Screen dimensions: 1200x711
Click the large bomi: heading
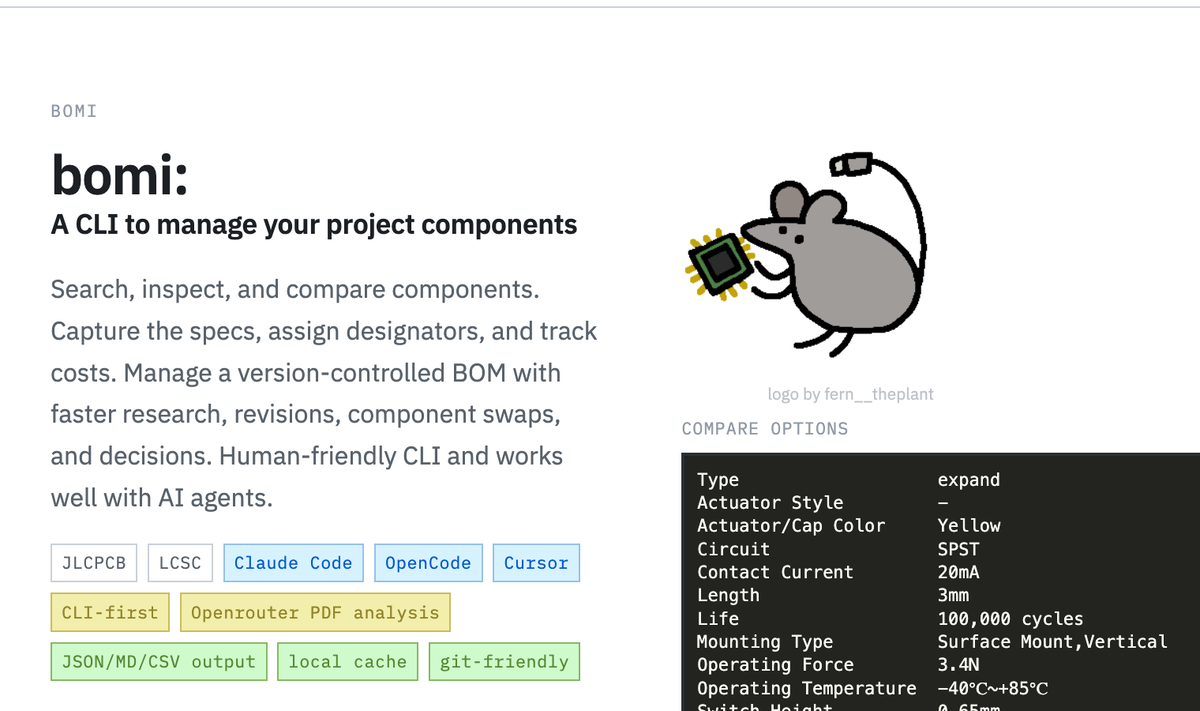tap(120, 177)
